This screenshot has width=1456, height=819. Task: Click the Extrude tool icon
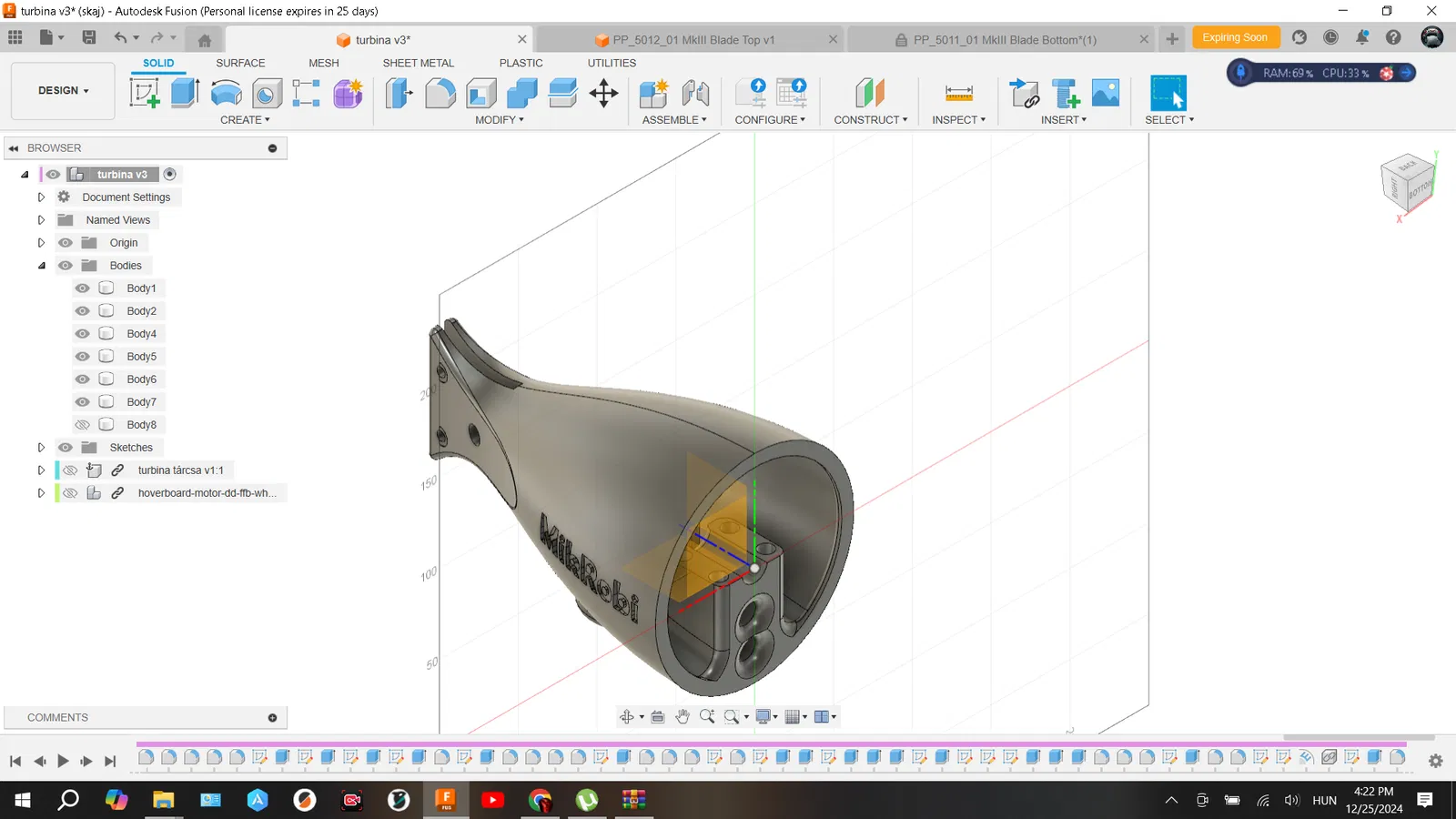(185, 93)
